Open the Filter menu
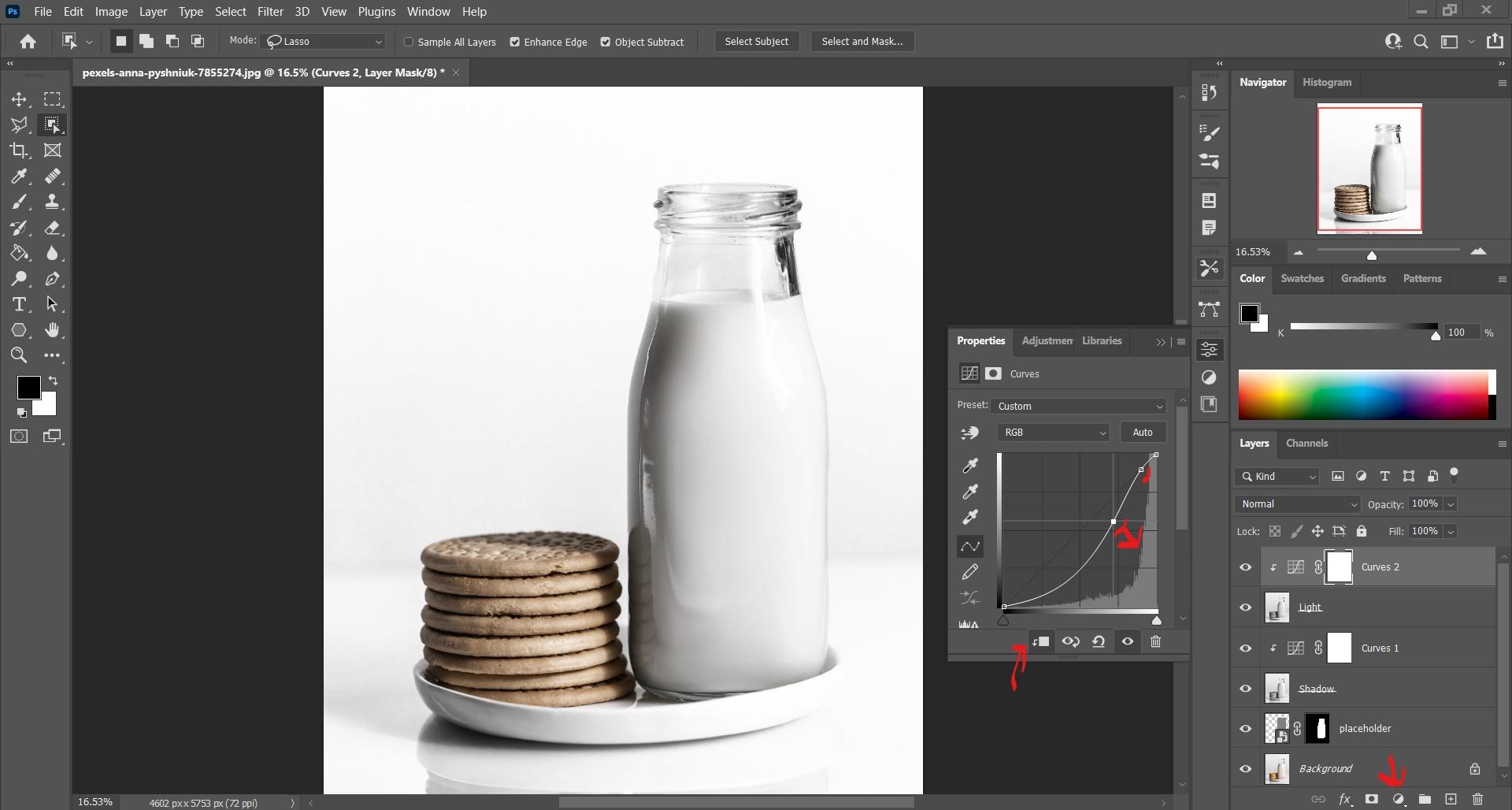This screenshot has width=1512, height=810. pyautogui.click(x=270, y=12)
